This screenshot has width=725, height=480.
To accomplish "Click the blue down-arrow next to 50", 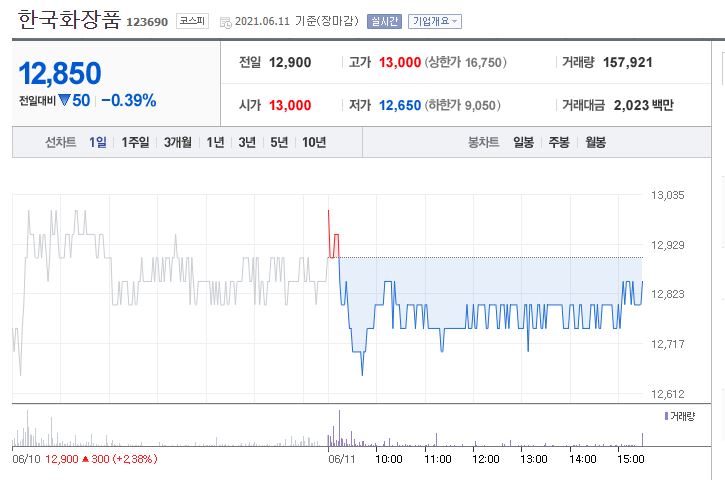I will tap(64, 100).
